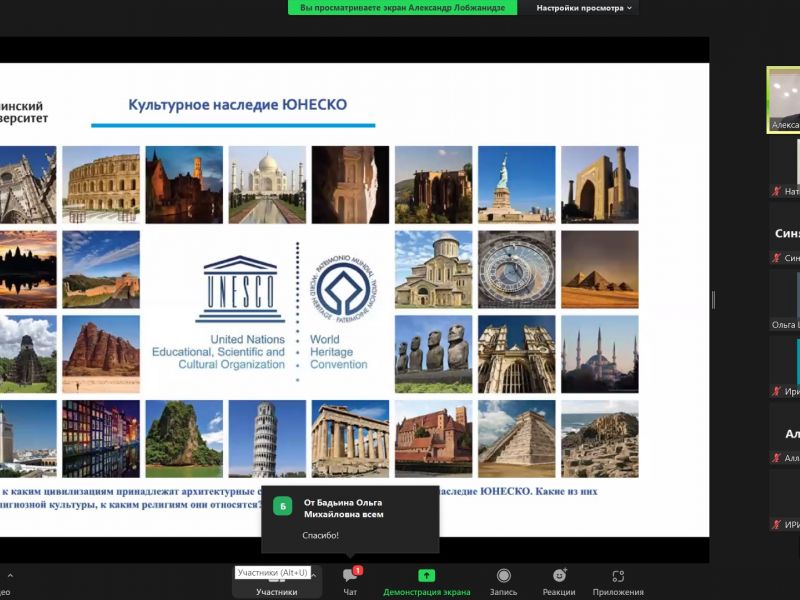The height and width of the screenshot is (600, 800).
Task: Open the Настройки просмотра view settings dropdown
Action: [x=584, y=8]
